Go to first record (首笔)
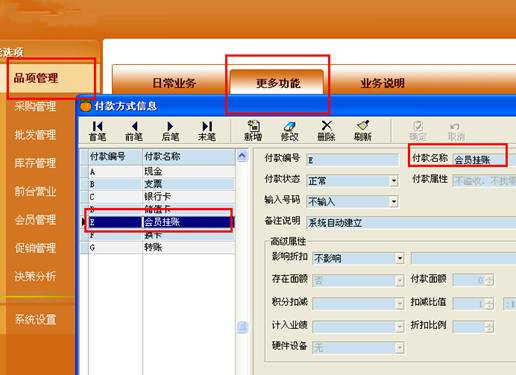The width and height of the screenshot is (516, 375). (x=98, y=131)
